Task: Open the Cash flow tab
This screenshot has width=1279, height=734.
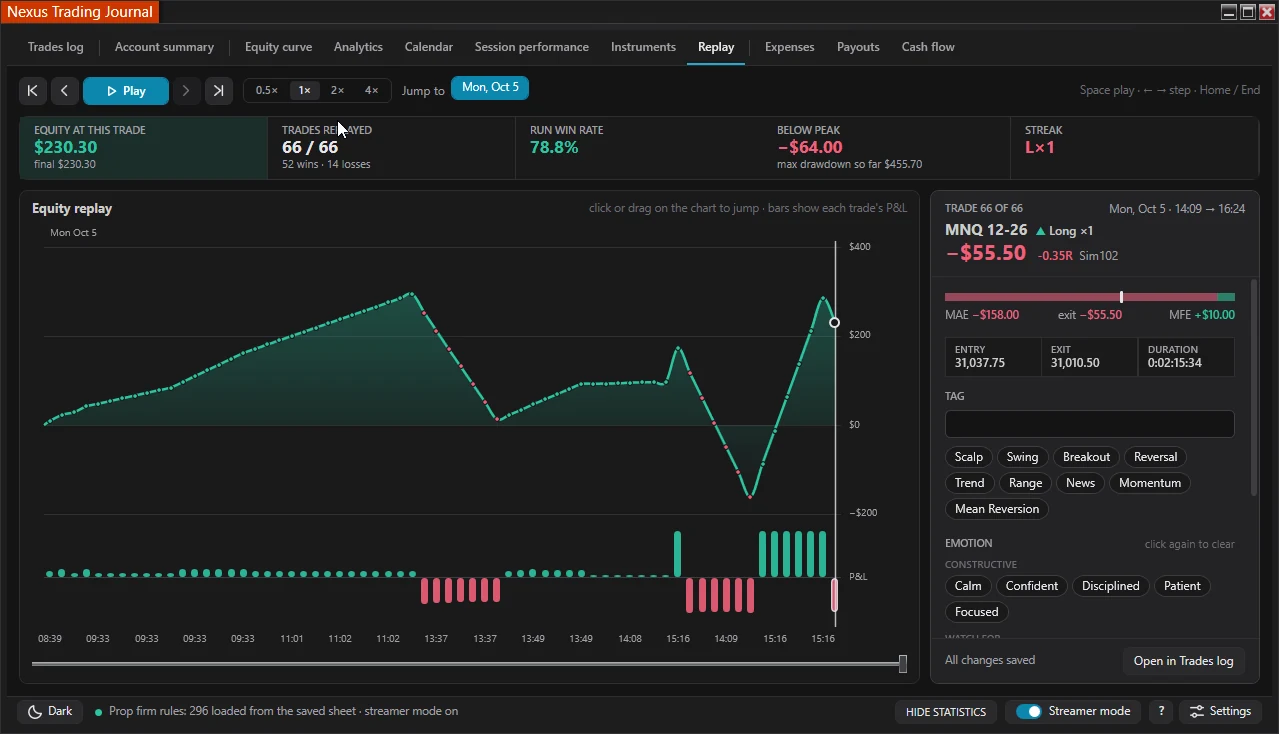Action: pyautogui.click(x=928, y=47)
